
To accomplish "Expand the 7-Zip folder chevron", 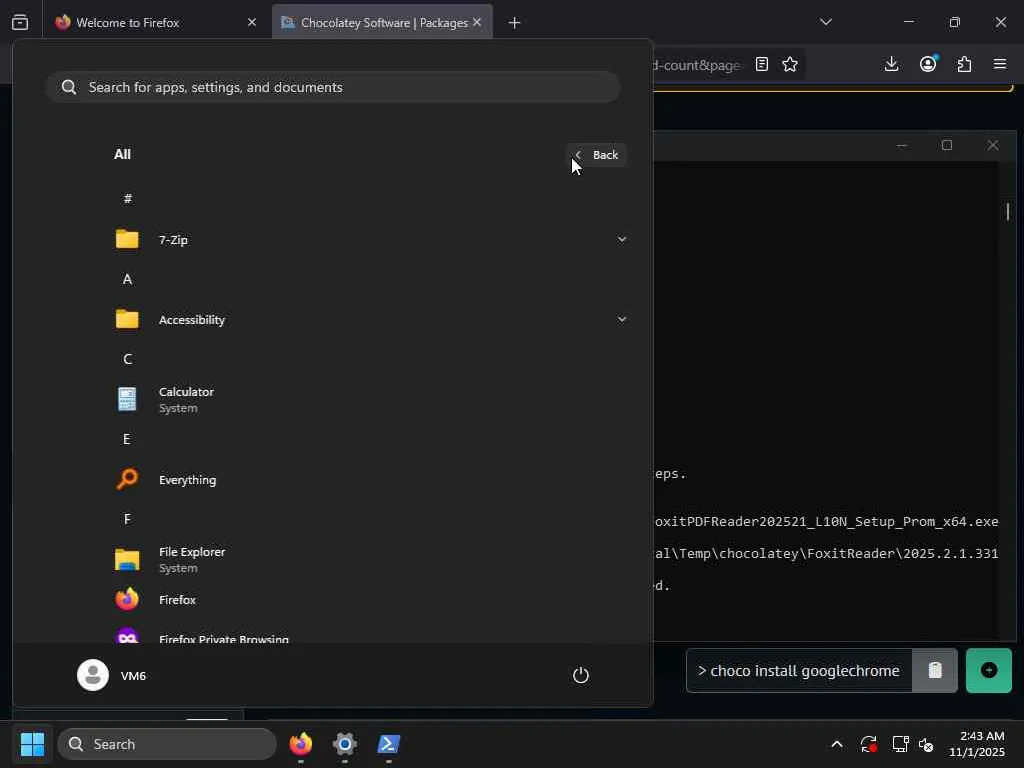I will [x=622, y=240].
